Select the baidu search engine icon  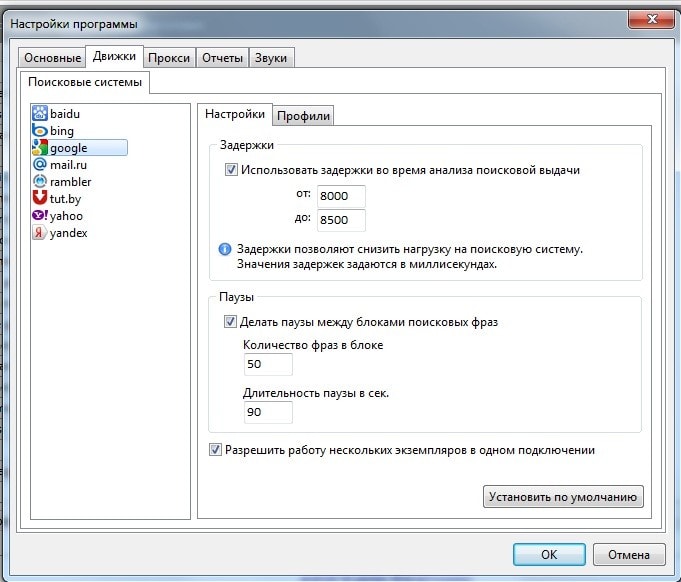[40, 114]
